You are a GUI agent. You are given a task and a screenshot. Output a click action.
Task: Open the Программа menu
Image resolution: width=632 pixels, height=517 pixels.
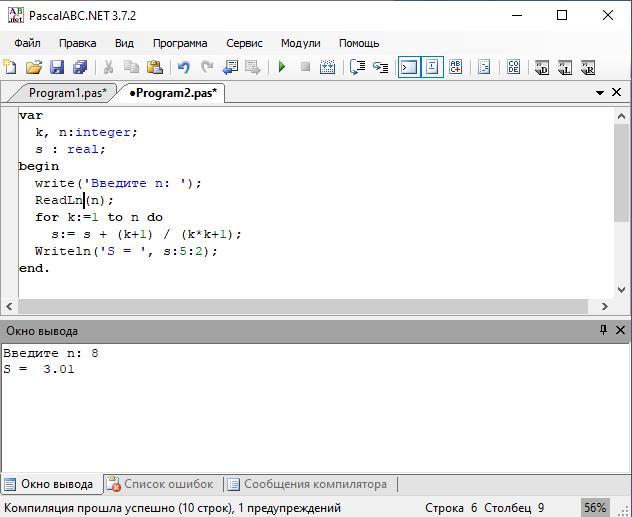(x=180, y=43)
